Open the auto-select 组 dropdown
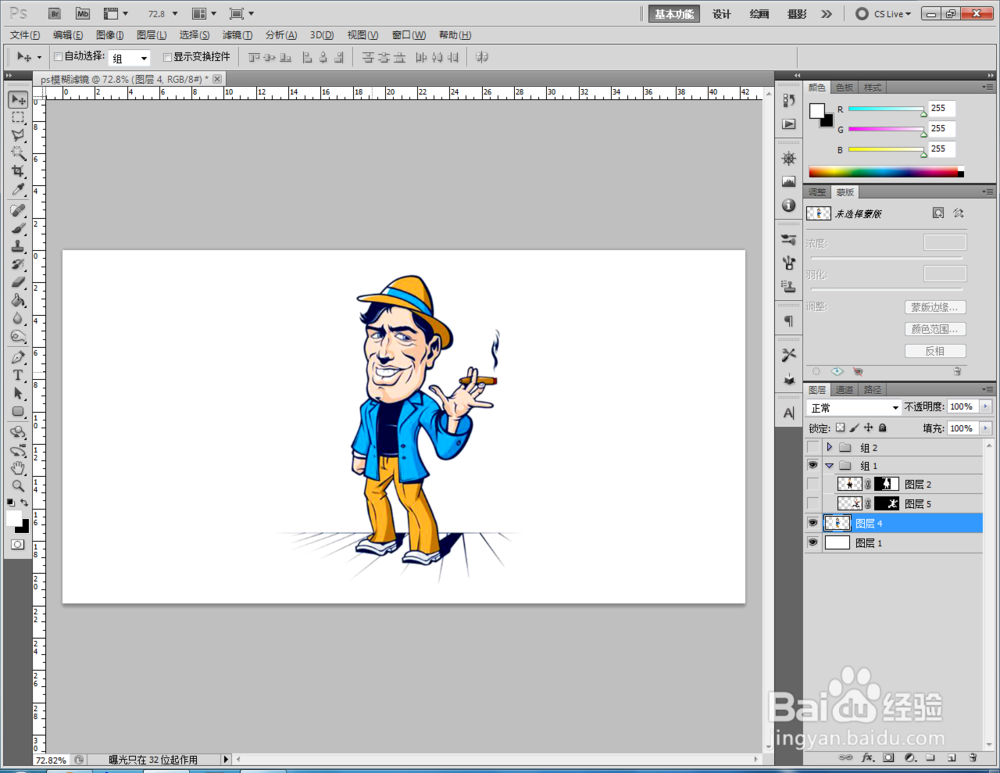Screen dimensions: 1000x773 tap(129, 58)
